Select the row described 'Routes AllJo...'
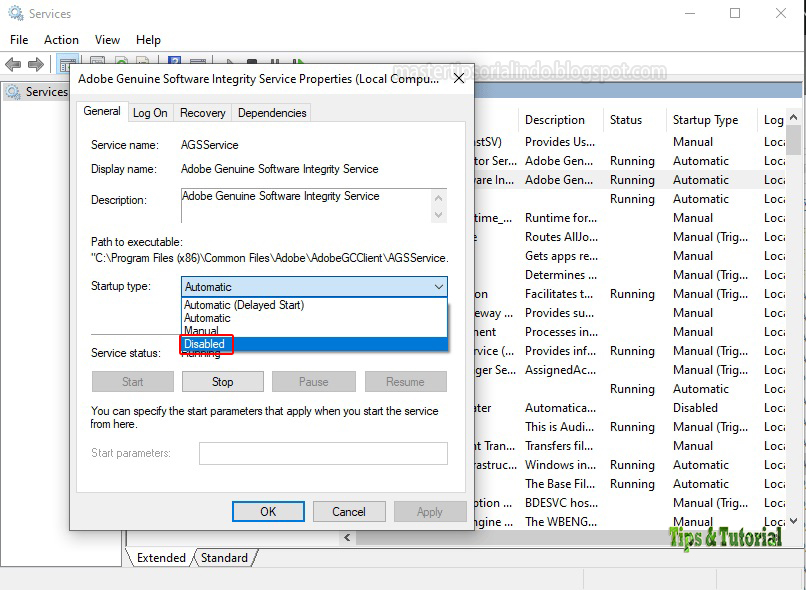Image resolution: width=806 pixels, height=590 pixels. tap(630, 237)
